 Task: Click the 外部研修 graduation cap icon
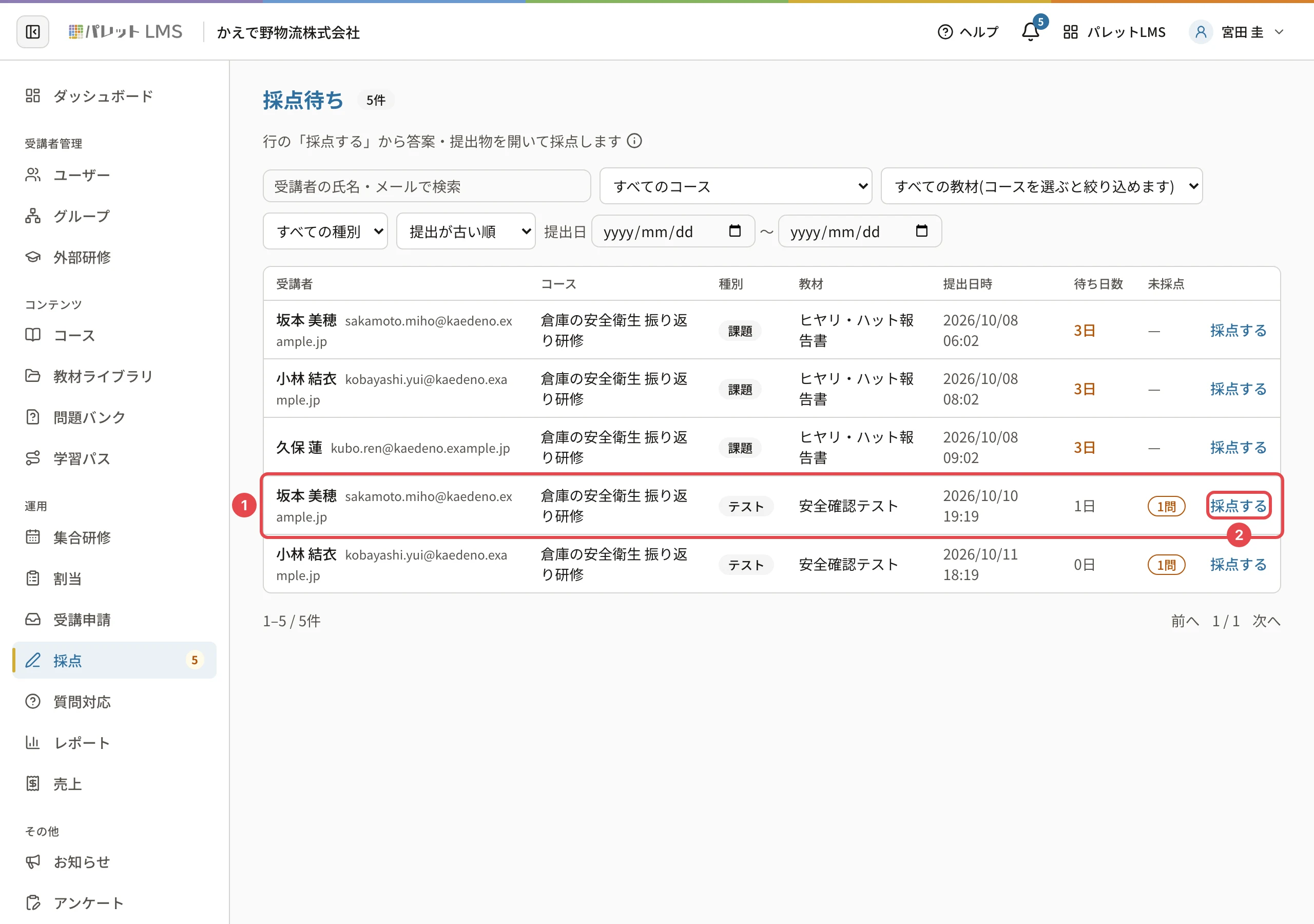33,257
